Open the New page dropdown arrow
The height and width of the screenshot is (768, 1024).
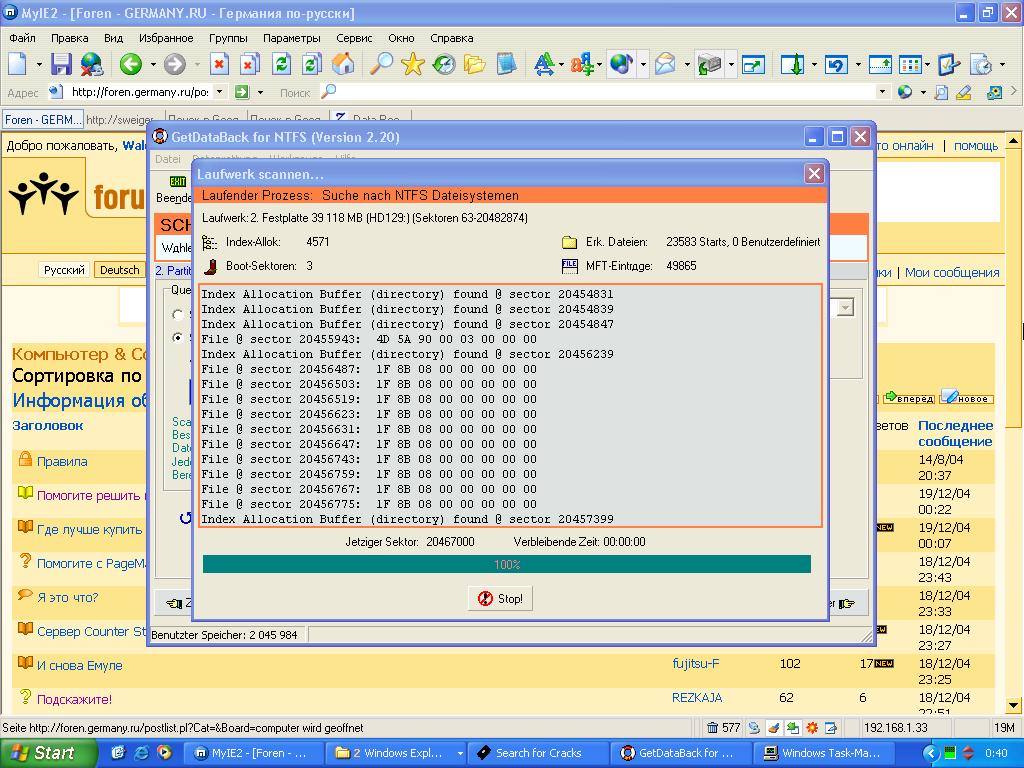tap(39, 65)
